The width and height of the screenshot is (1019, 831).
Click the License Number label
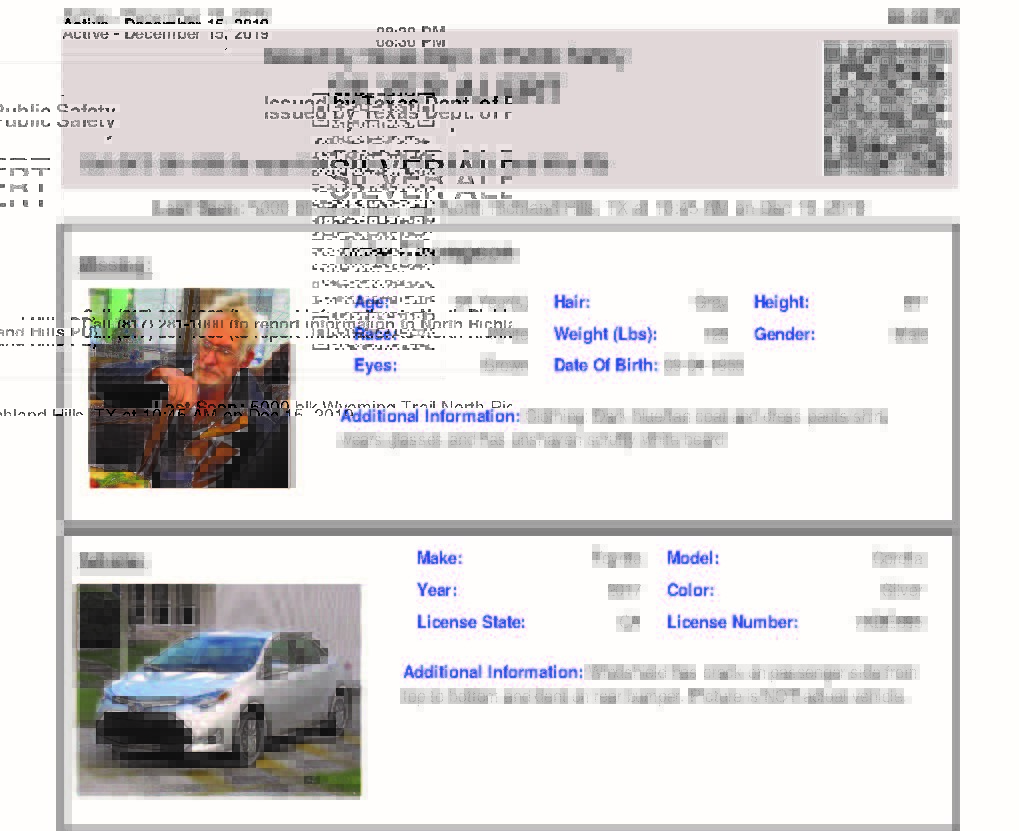pyautogui.click(x=732, y=622)
